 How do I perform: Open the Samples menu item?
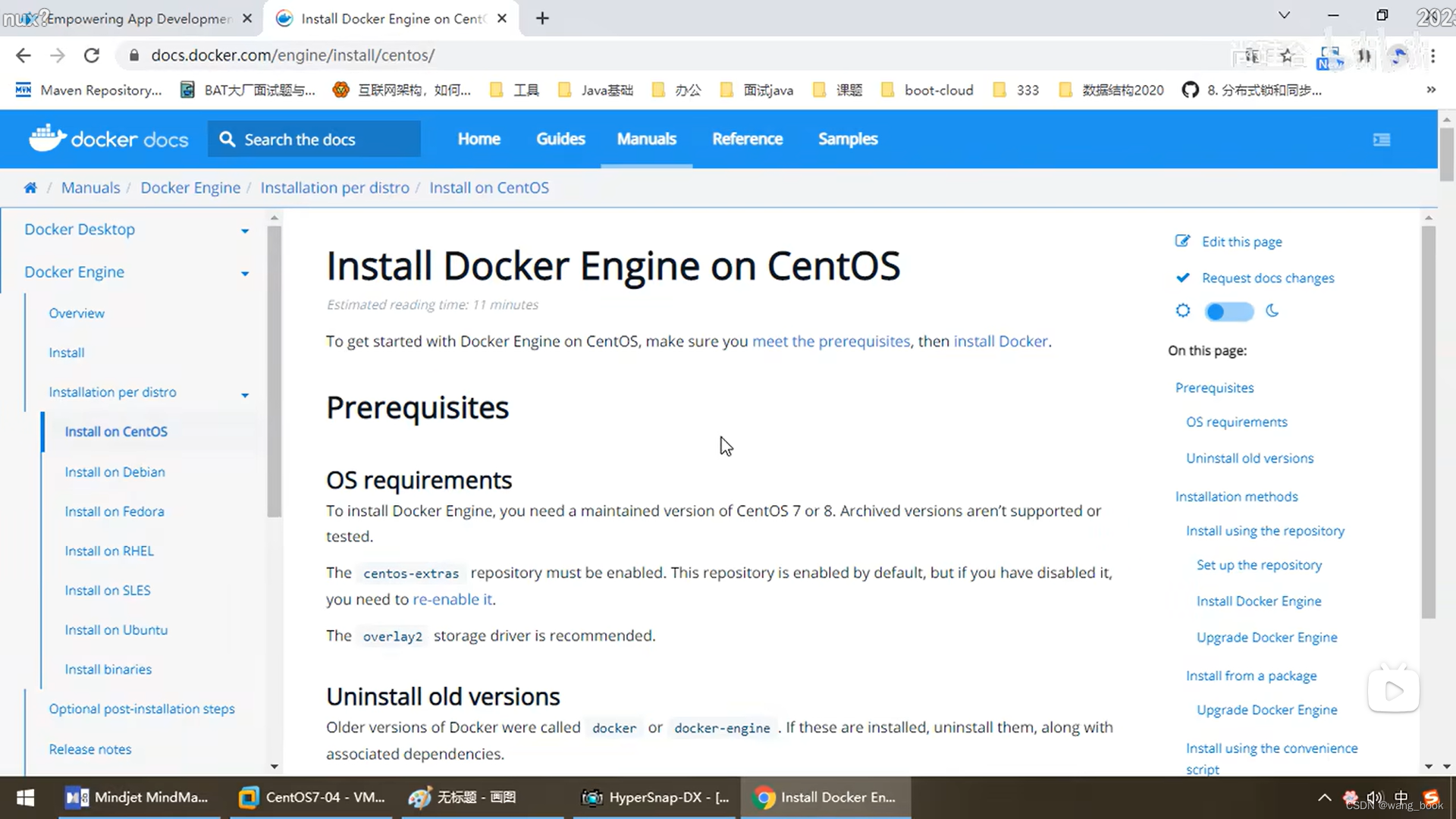[848, 139]
